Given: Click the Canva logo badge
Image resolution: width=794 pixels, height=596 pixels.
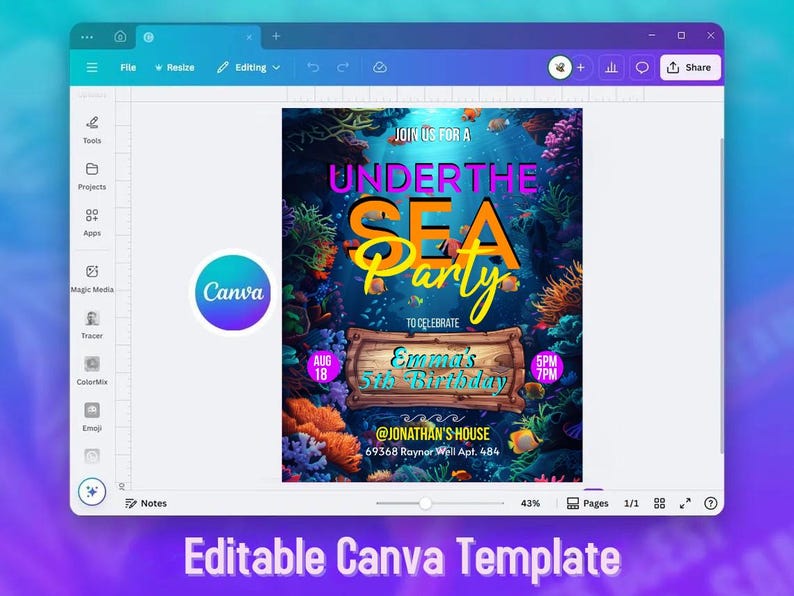Looking at the screenshot, I should tap(233, 292).
